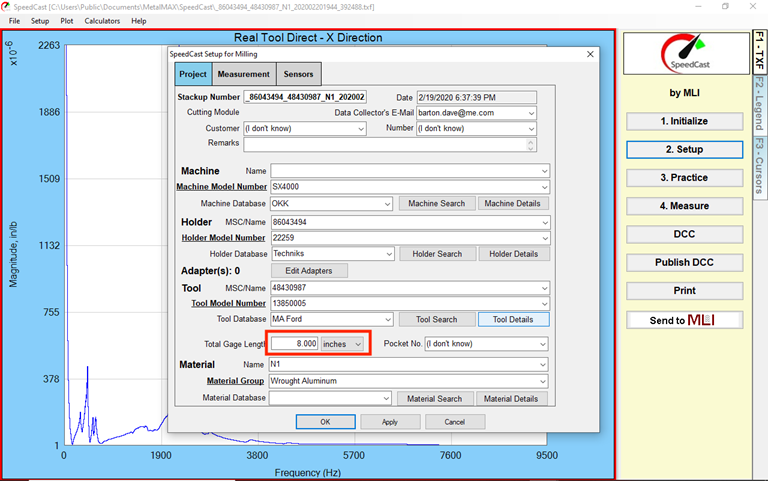
Task: Click the Edit Adapters button
Action: [x=309, y=270]
